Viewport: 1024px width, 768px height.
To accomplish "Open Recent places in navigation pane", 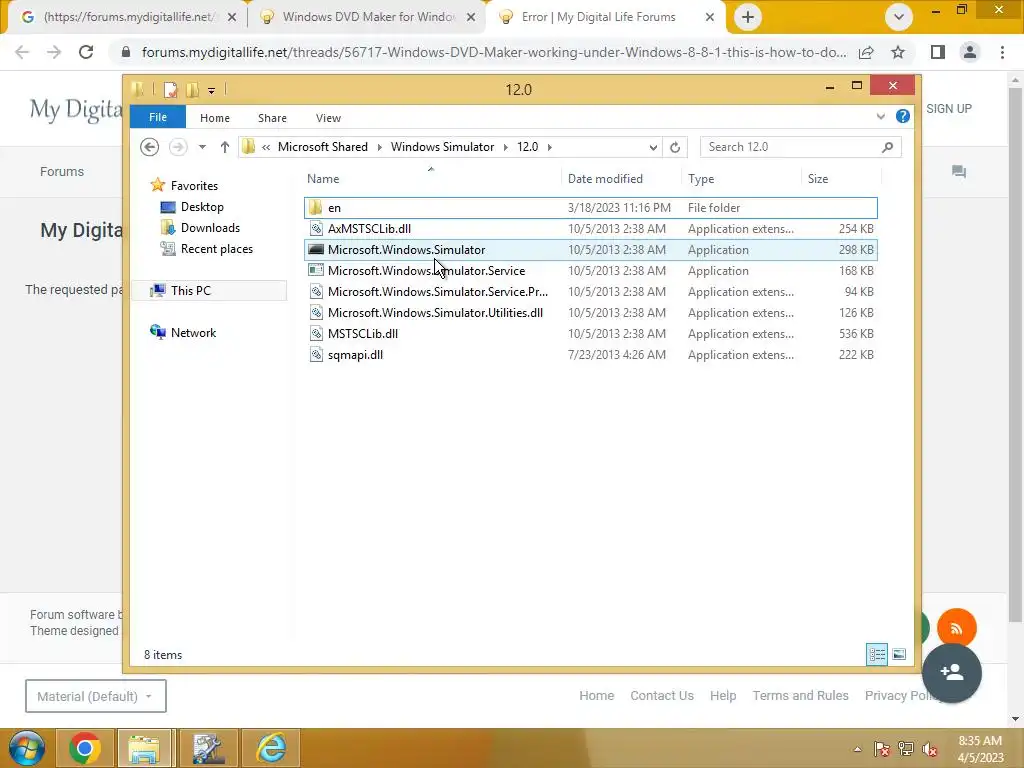I will [216, 249].
